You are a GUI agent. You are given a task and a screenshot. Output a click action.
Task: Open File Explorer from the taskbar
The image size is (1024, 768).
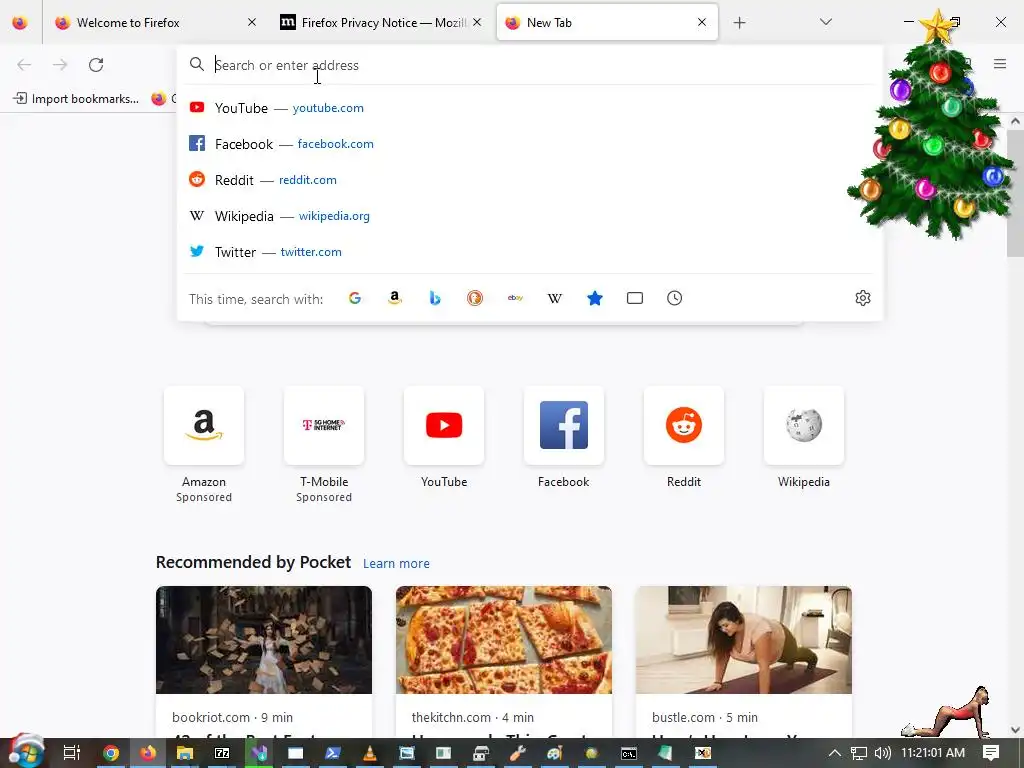click(185, 753)
